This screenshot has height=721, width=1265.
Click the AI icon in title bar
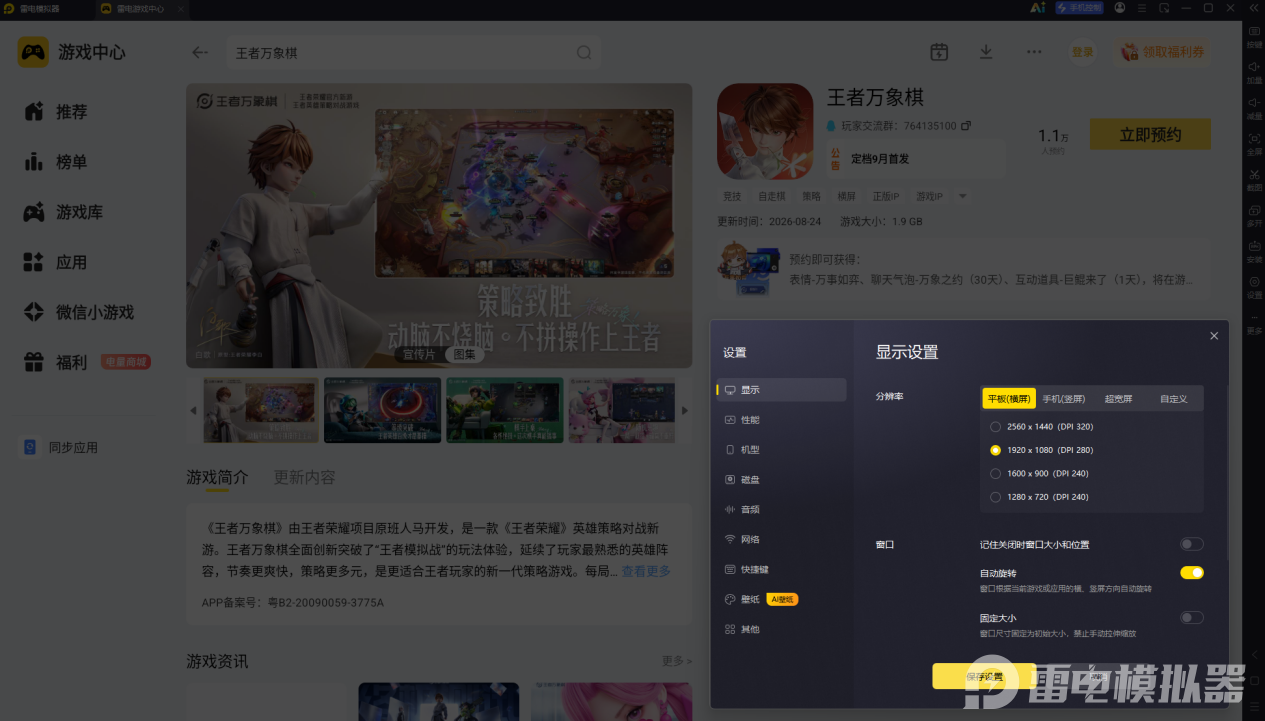[x=1038, y=8]
